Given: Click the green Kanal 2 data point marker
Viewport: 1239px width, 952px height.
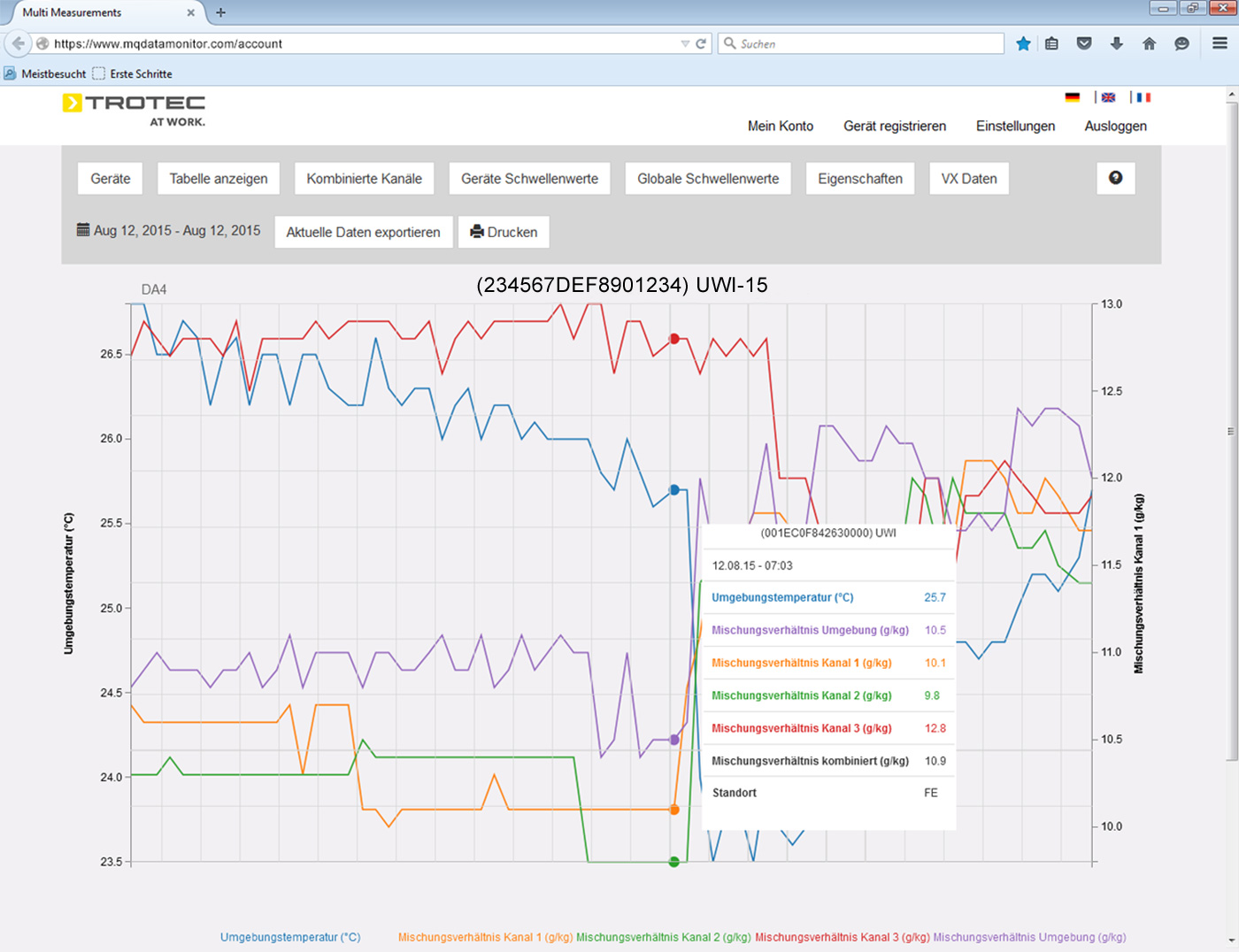Looking at the screenshot, I should point(674,862).
